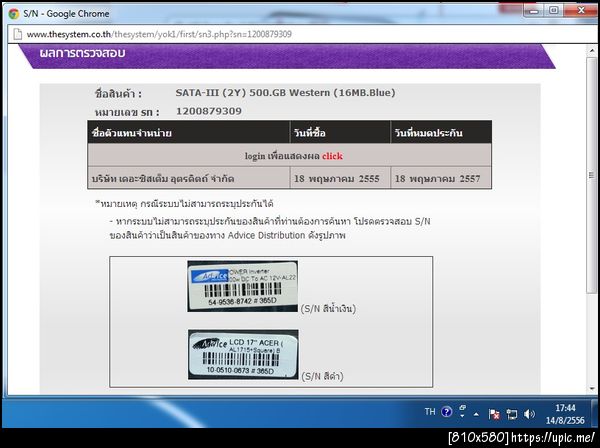Click the page icon in address bar
Image resolution: width=600 pixels, height=448 pixels.
17,34
